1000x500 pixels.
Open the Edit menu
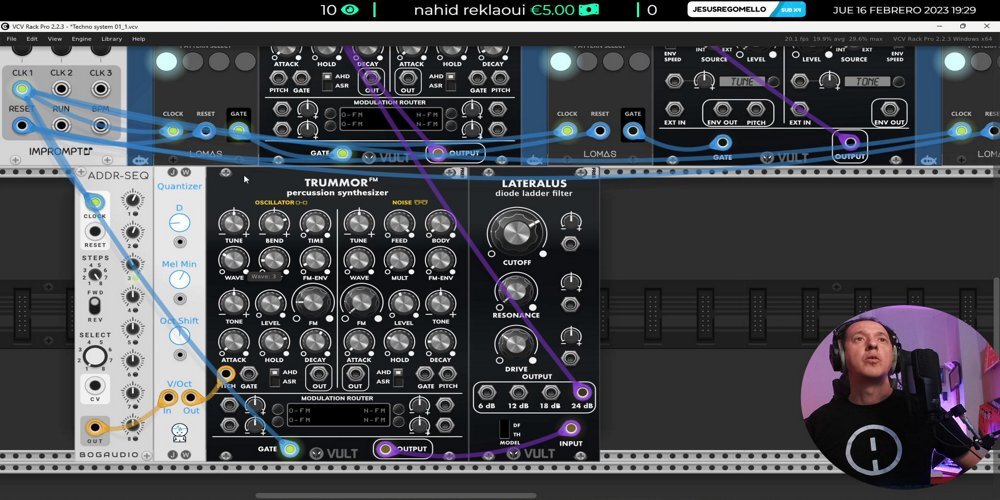pos(32,39)
